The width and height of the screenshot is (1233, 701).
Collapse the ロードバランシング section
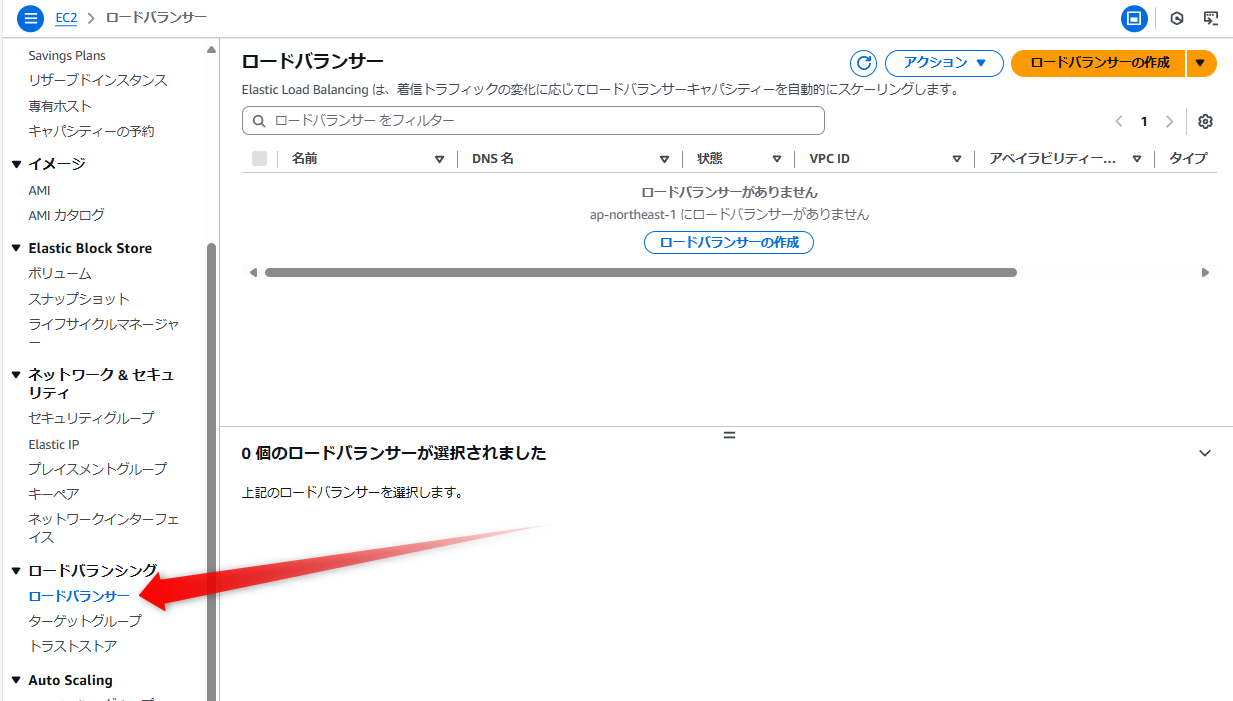(16, 571)
